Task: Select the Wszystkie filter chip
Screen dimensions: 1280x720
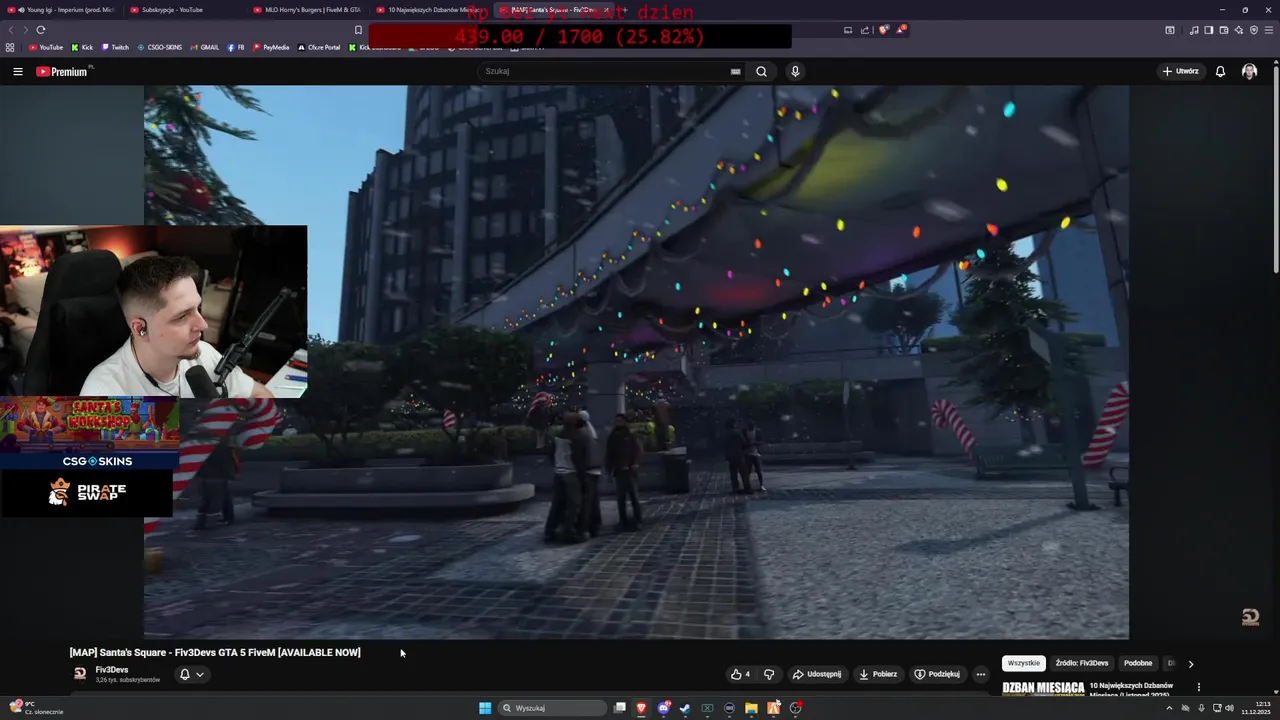Action: (x=1024, y=663)
